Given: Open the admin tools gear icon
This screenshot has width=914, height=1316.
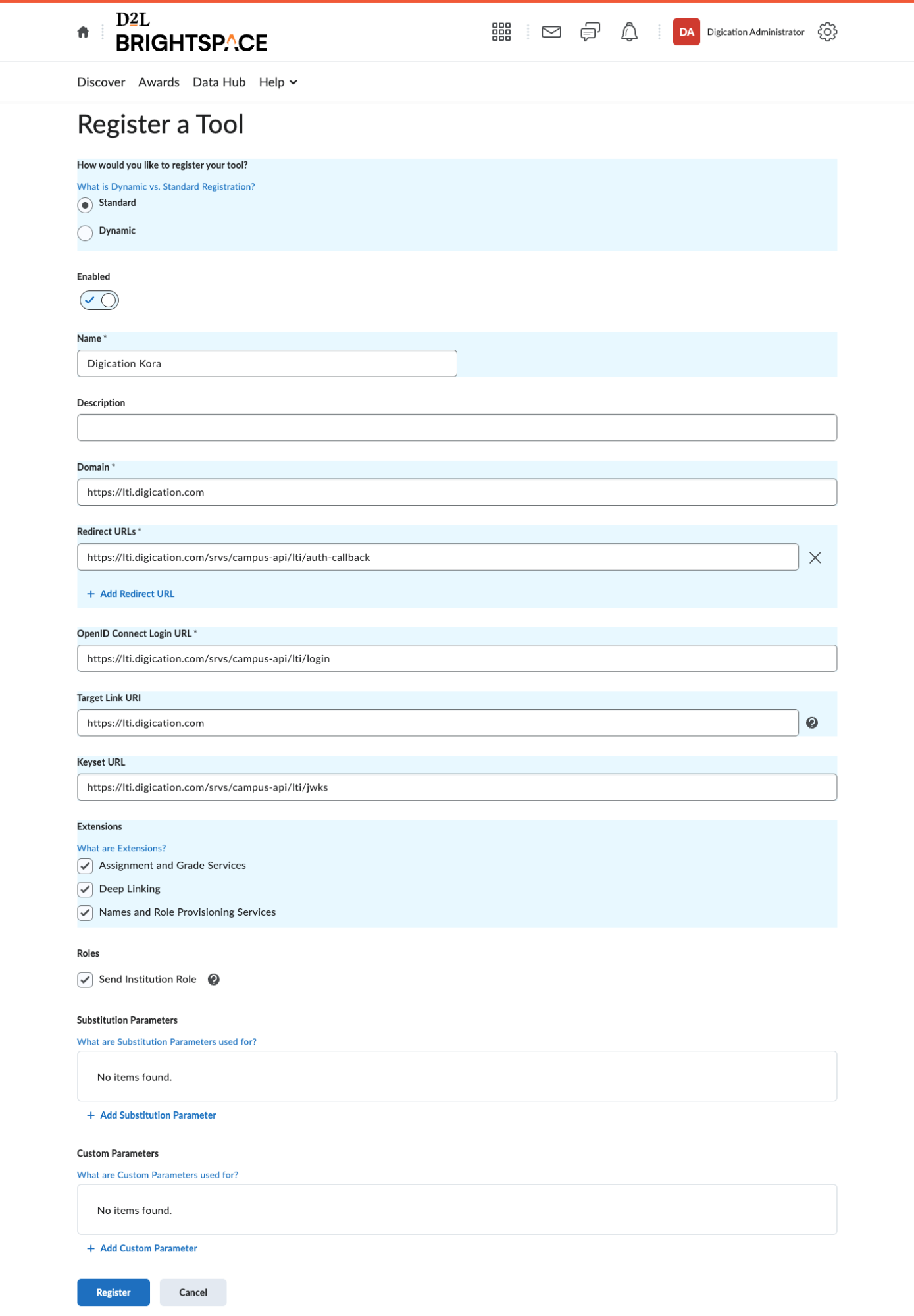Looking at the screenshot, I should [x=827, y=32].
